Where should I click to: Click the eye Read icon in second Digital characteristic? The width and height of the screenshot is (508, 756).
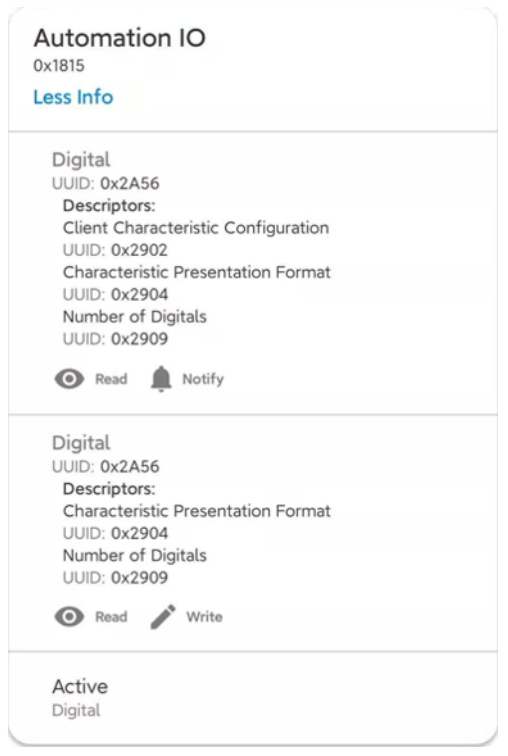(69, 616)
